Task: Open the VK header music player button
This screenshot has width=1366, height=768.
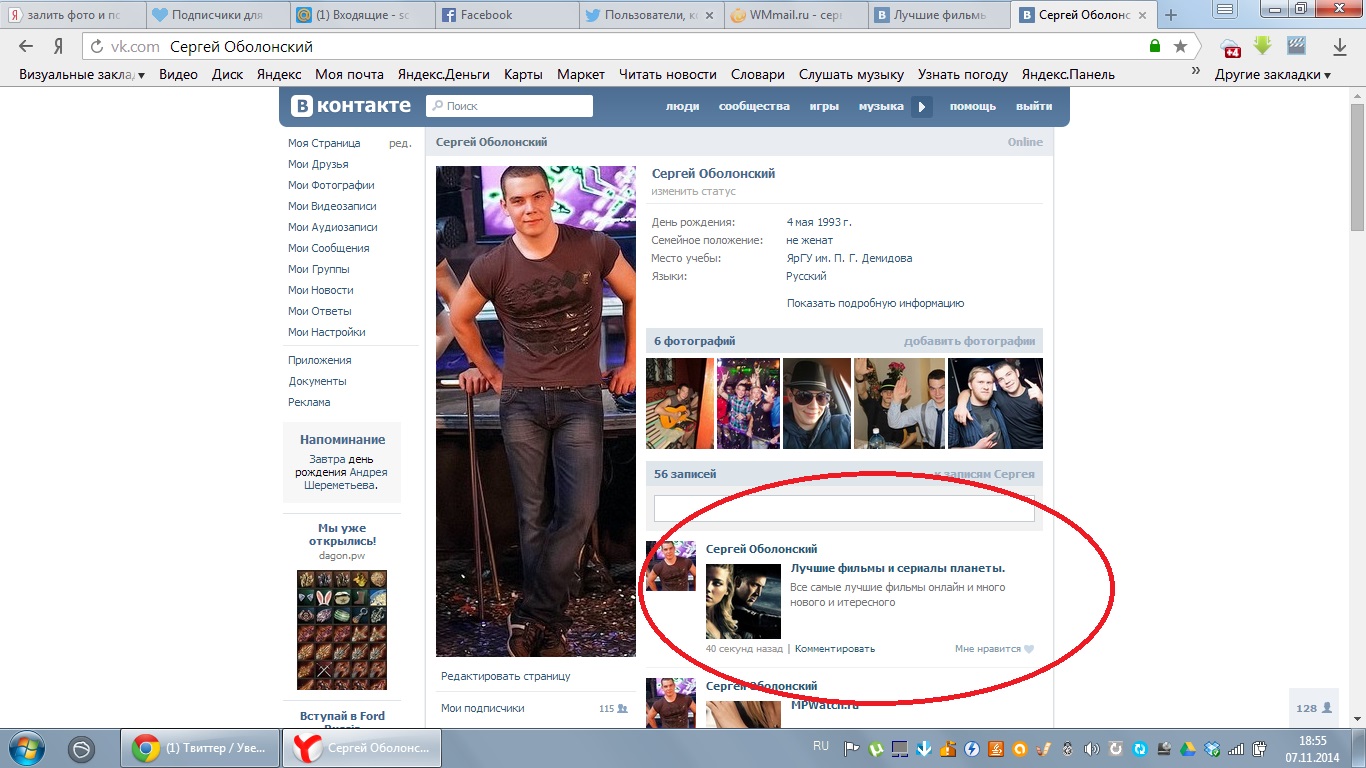Action: [x=922, y=106]
